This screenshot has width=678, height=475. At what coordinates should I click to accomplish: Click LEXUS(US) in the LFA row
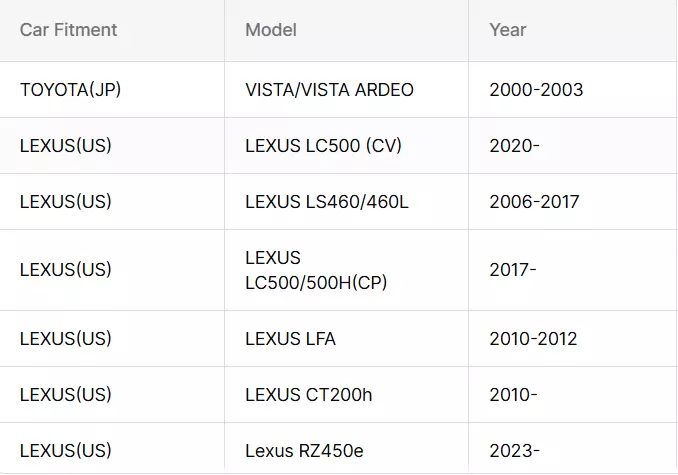coord(66,339)
